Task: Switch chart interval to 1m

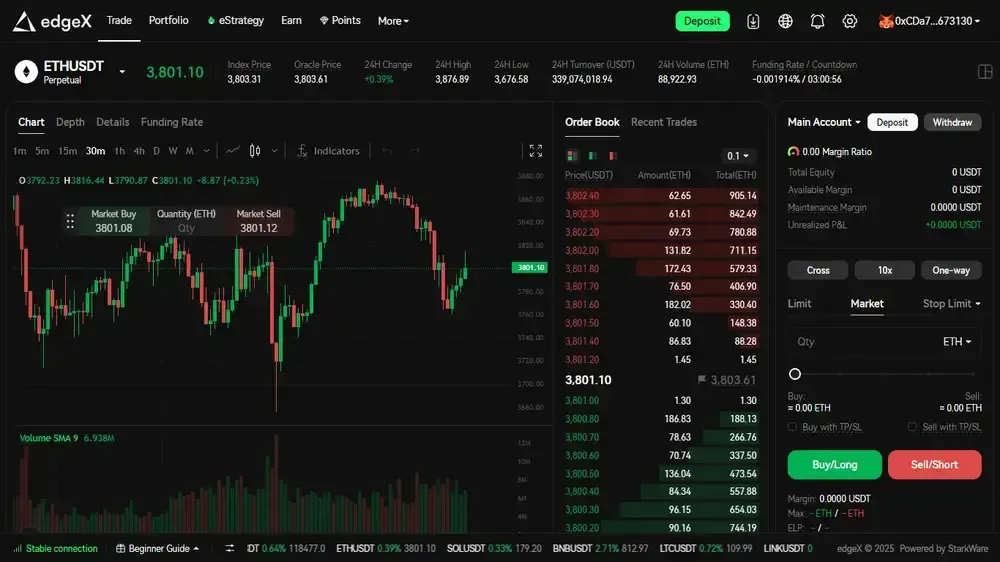Action: click(x=20, y=151)
